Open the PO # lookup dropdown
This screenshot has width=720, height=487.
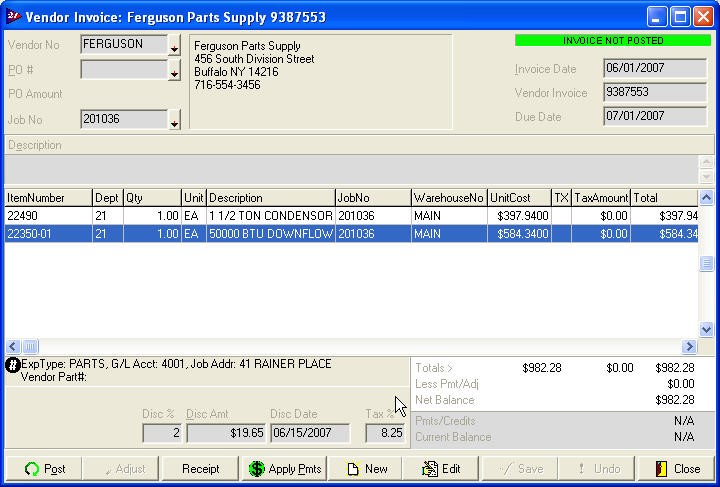[174, 71]
